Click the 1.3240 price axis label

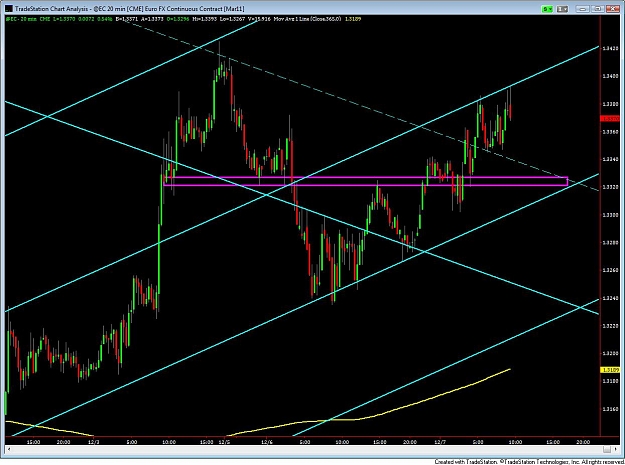pyautogui.click(x=610, y=298)
